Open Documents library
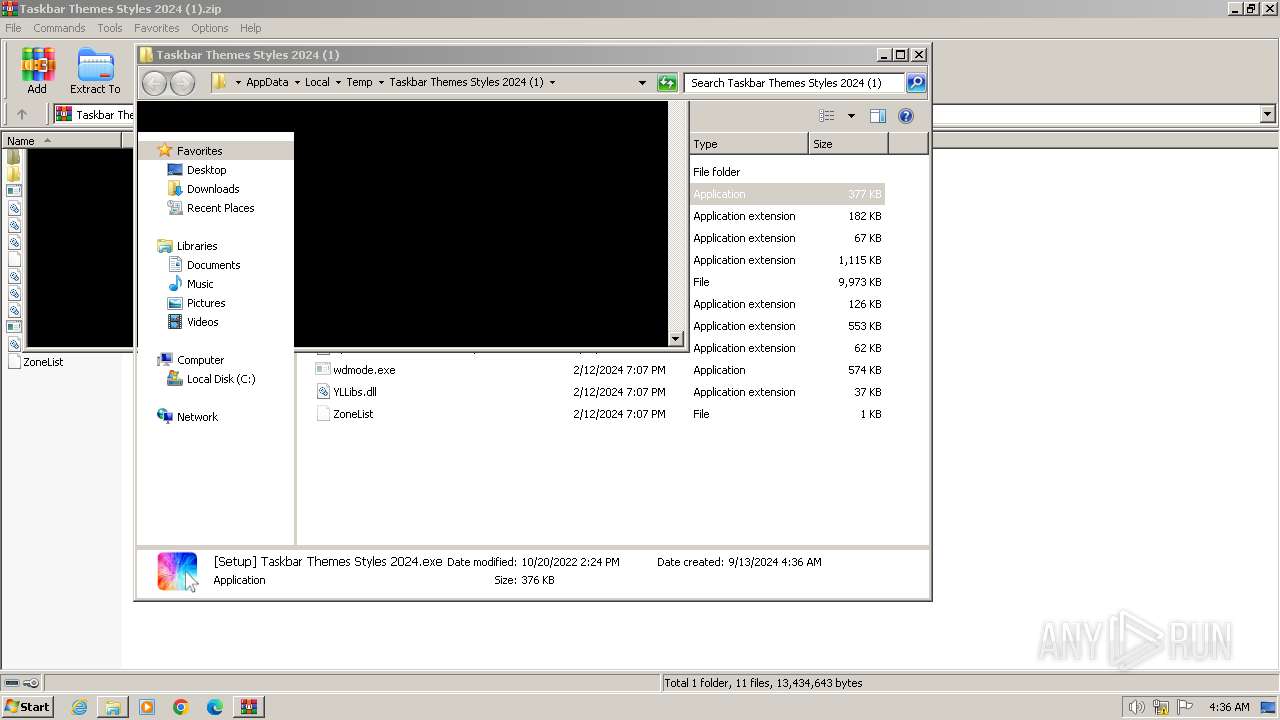Screen dimensions: 1280x720 pos(213,265)
